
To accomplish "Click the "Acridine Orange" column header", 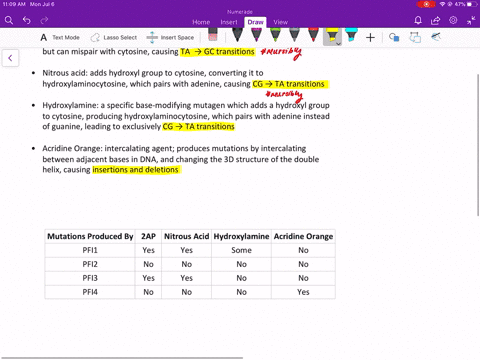I will (303, 236).
